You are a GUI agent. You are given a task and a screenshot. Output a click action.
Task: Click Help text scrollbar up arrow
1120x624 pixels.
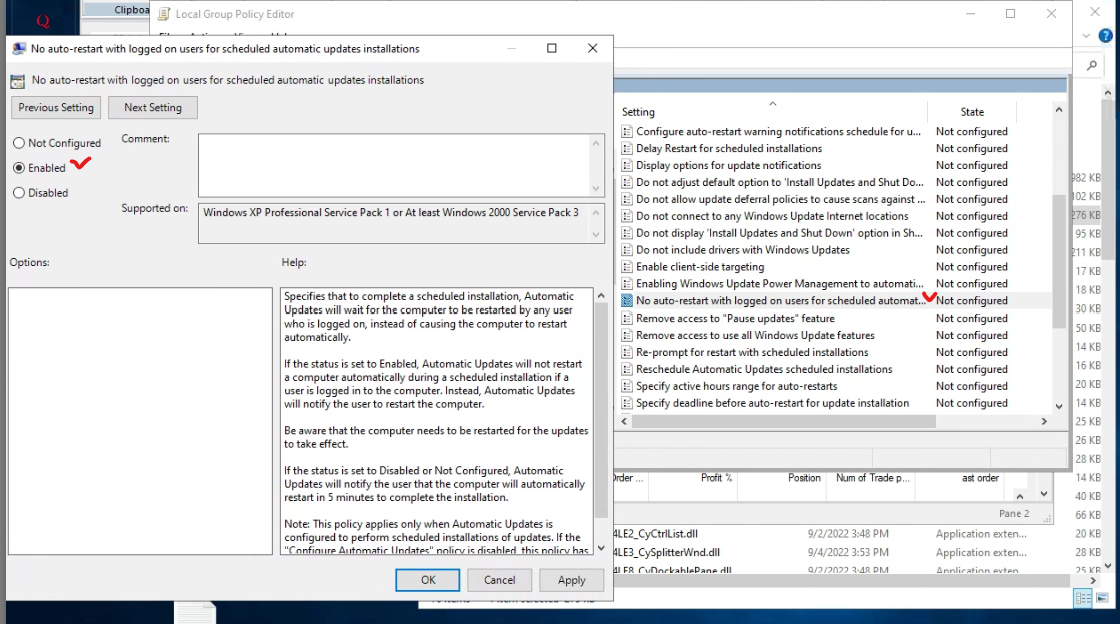click(601, 296)
